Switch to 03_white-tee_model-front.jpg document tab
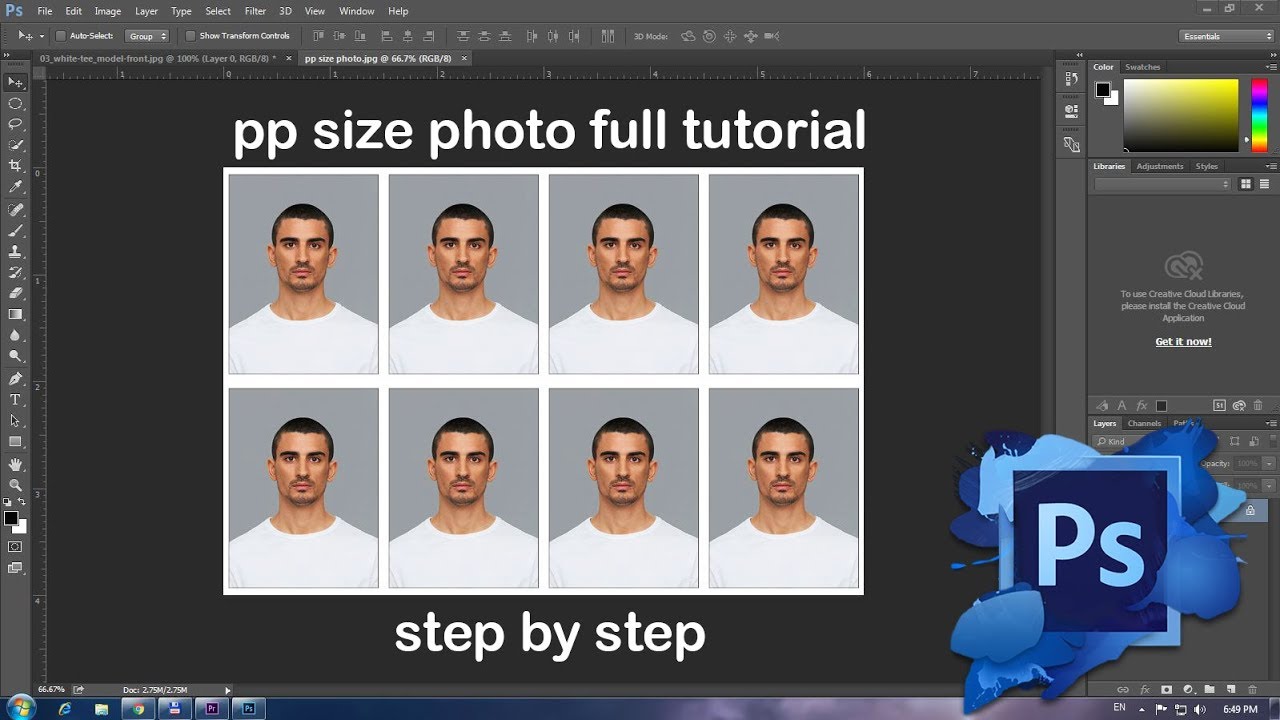Image resolution: width=1280 pixels, height=720 pixels. pos(157,58)
